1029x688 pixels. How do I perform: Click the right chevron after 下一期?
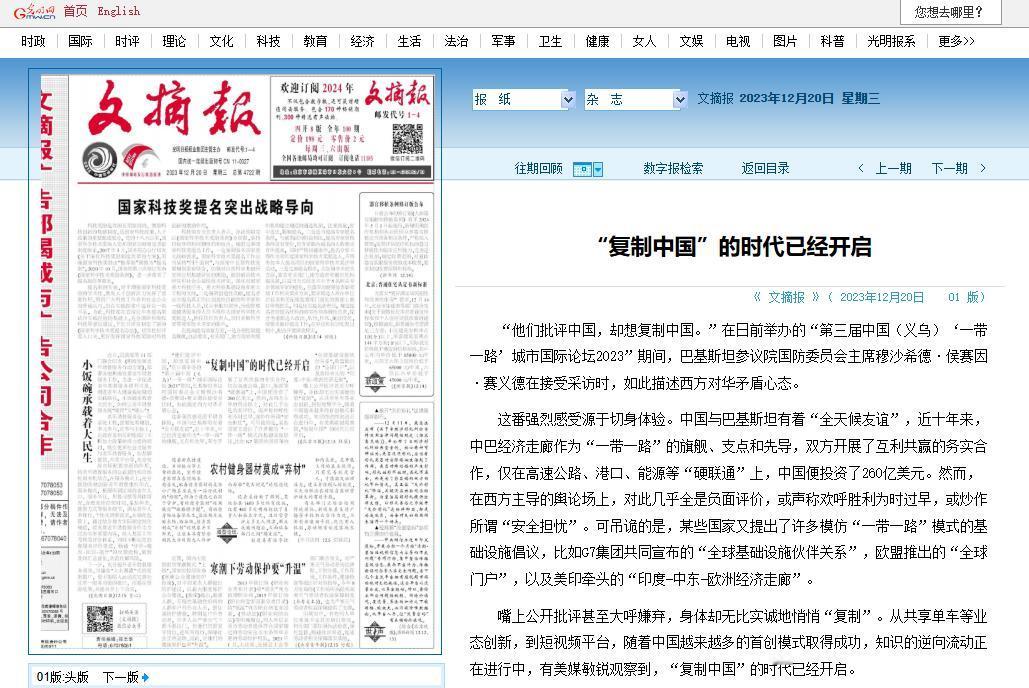[982, 169]
